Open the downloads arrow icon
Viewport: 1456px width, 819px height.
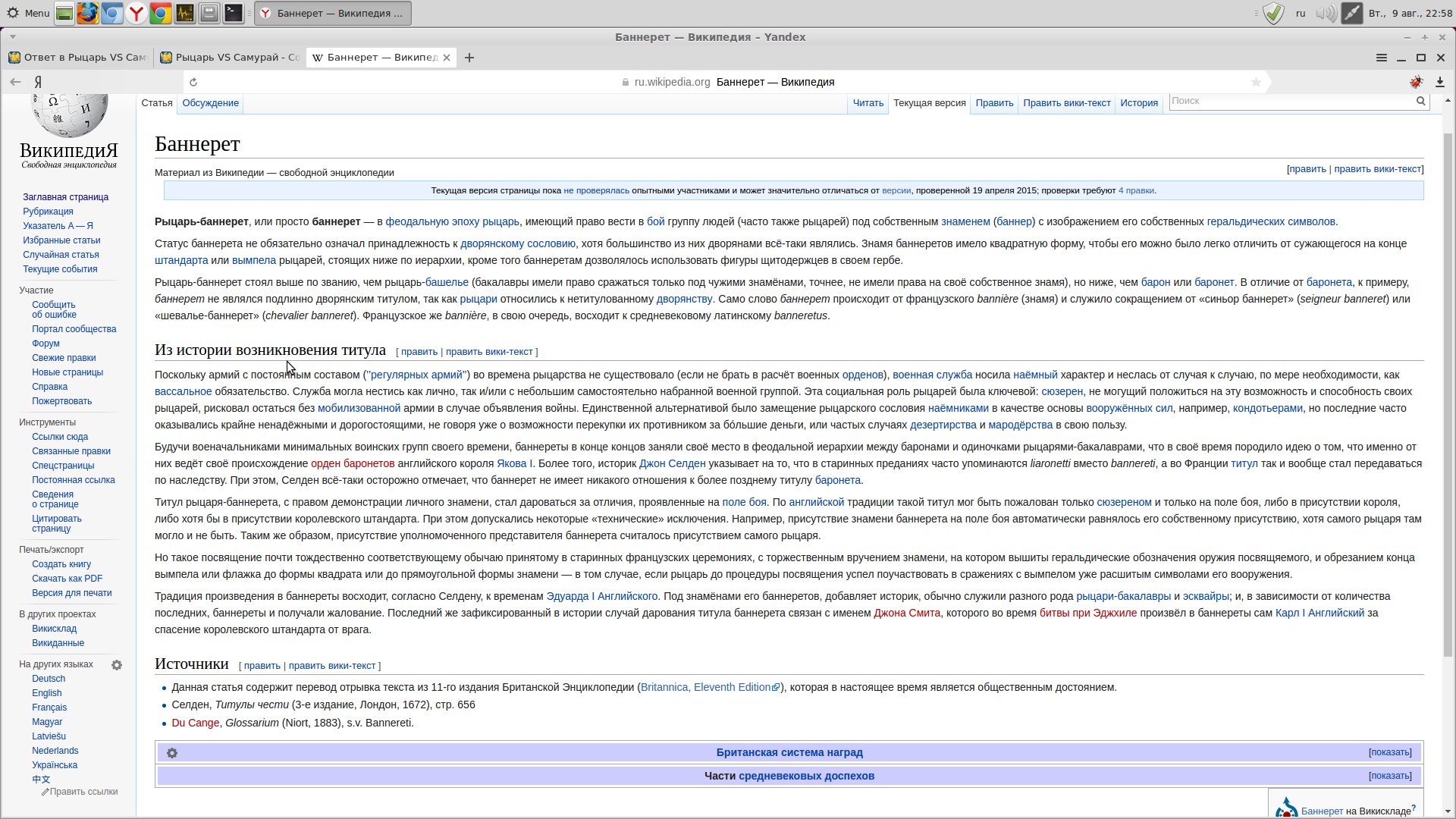tap(1440, 82)
